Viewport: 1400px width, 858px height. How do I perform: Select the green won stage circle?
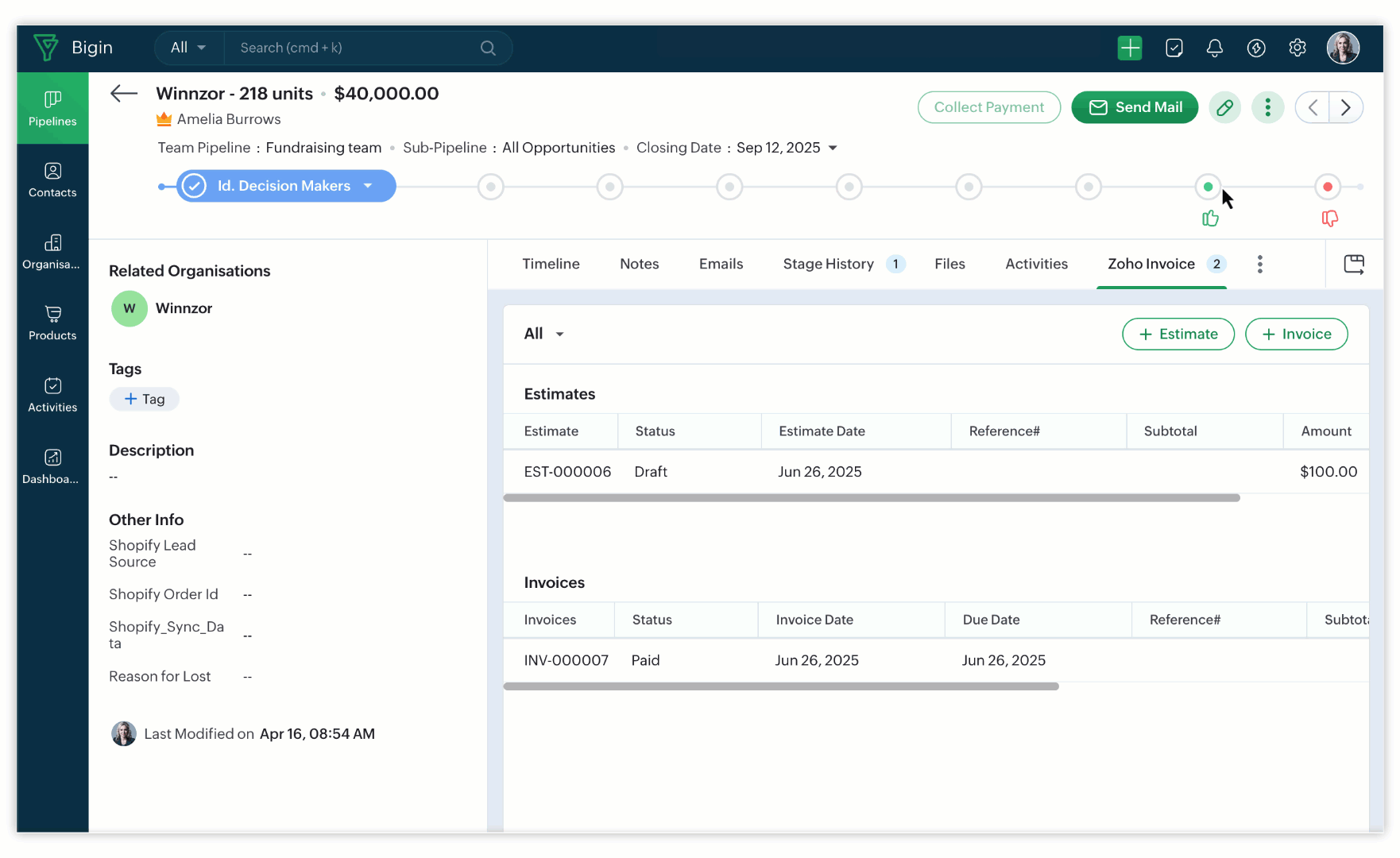(x=1208, y=187)
